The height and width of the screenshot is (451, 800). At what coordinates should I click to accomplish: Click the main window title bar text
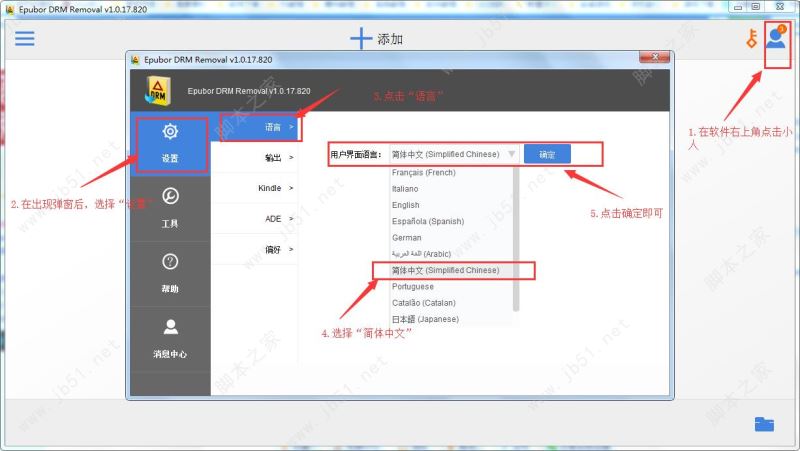(x=83, y=9)
